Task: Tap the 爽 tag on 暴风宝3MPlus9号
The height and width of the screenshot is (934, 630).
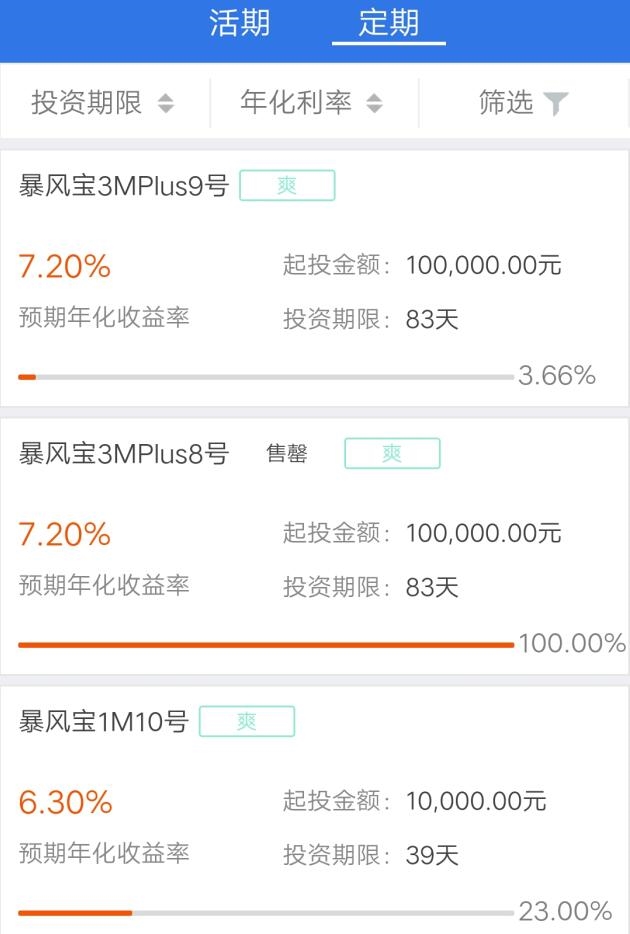Action: 287,186
